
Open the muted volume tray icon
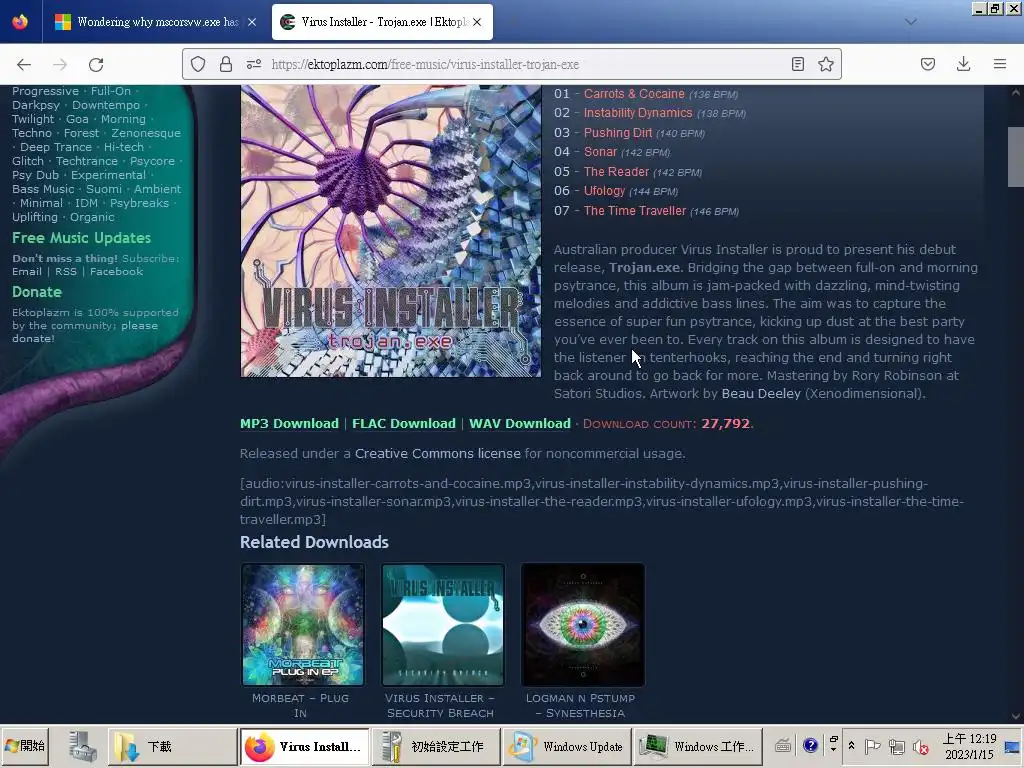pyautogui.click(x=921, y=746)
